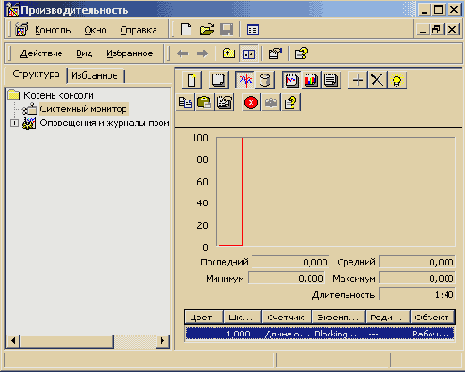The image size is (465, 372).
Task: Switch to the Избранное tab beside Структура
Action: point(95,76)
